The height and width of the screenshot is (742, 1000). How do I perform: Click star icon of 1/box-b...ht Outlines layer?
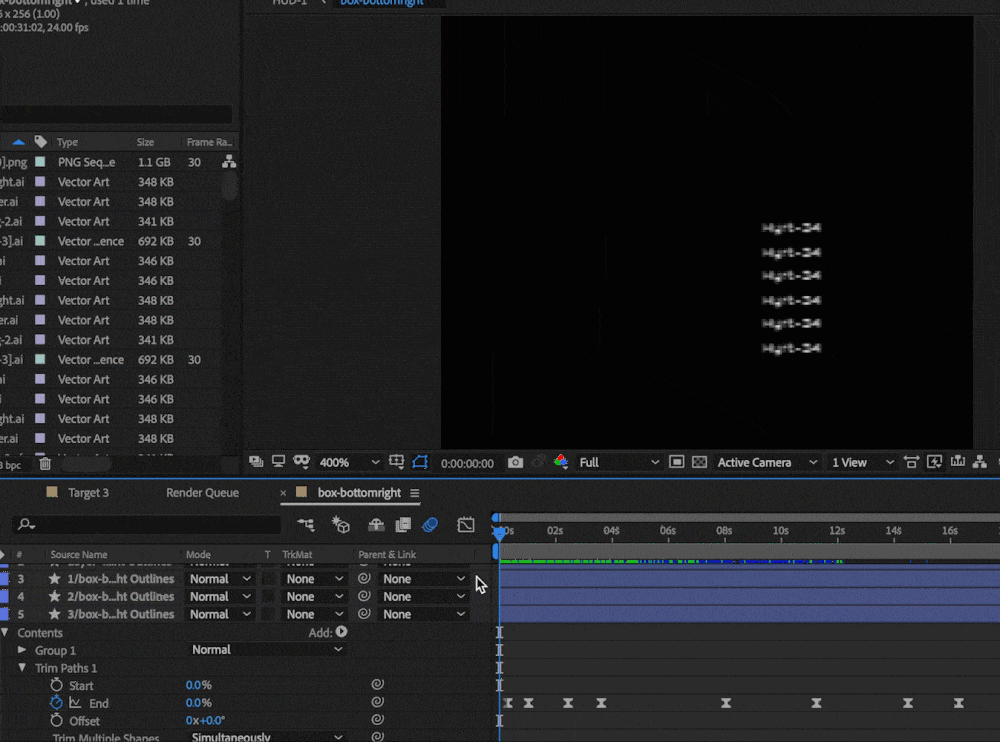(x=55, y=579)
